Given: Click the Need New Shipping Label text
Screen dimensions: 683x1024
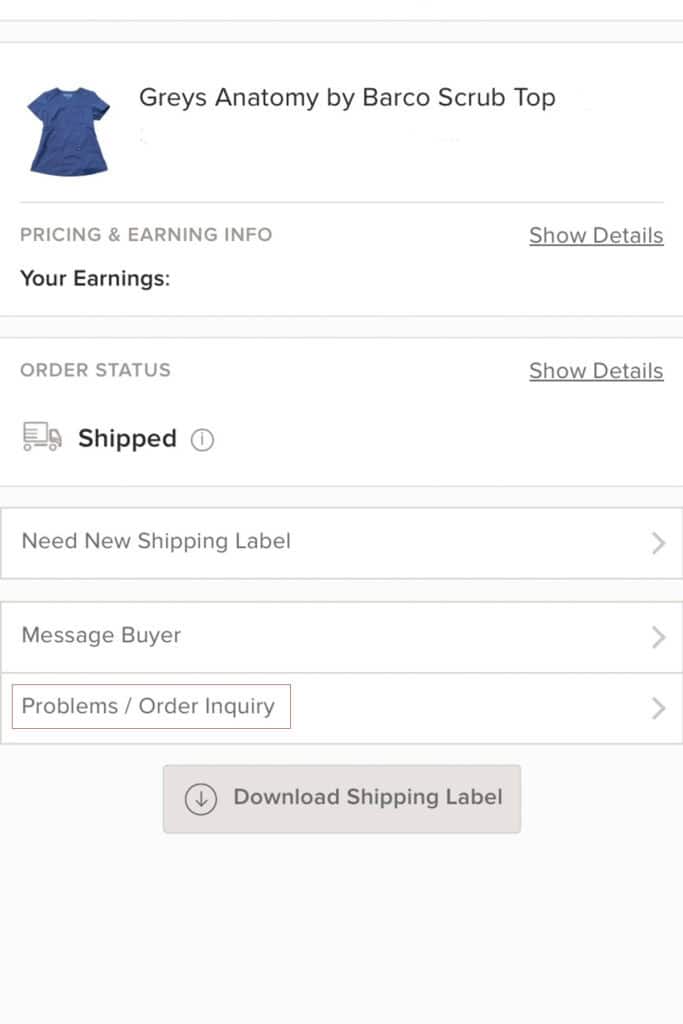Looking at the screenshot, I should (x=156, y=541).
